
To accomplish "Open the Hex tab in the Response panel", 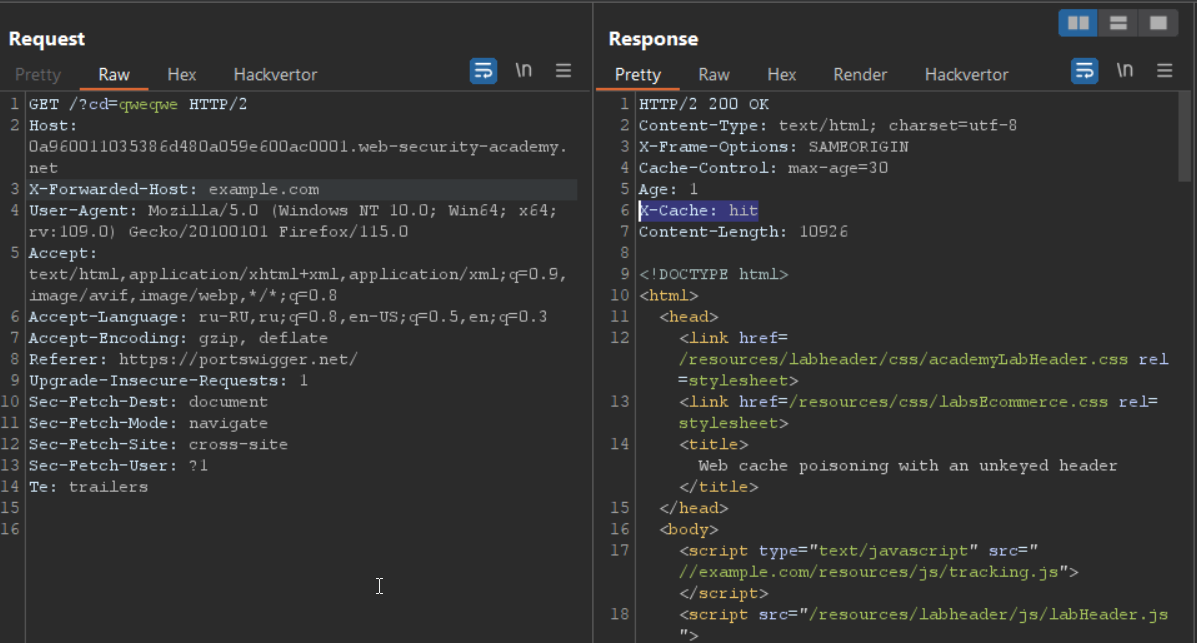I will pos(782,75).
